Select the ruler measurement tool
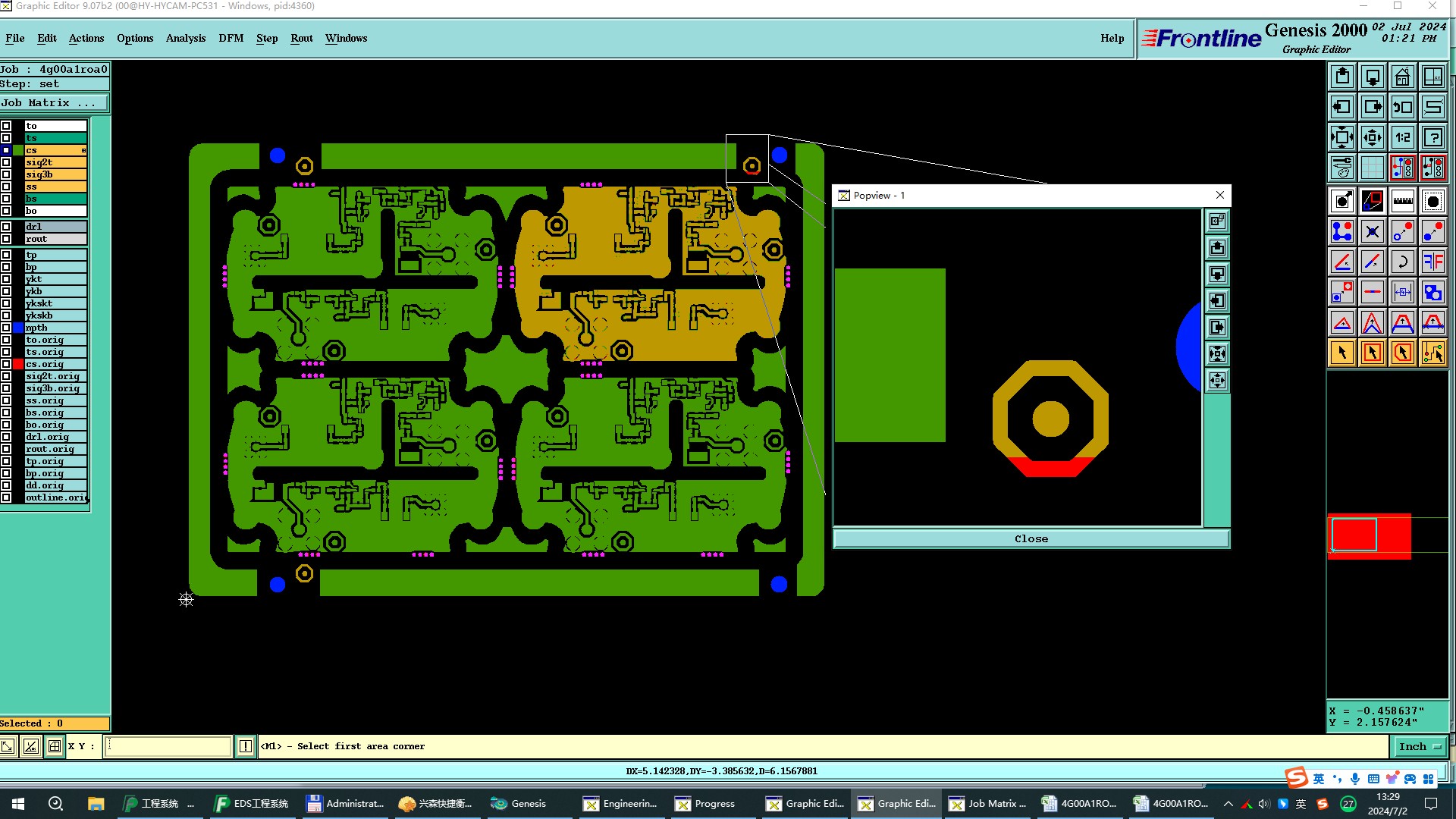1456x819 pixels. (x=1402, y=201)
